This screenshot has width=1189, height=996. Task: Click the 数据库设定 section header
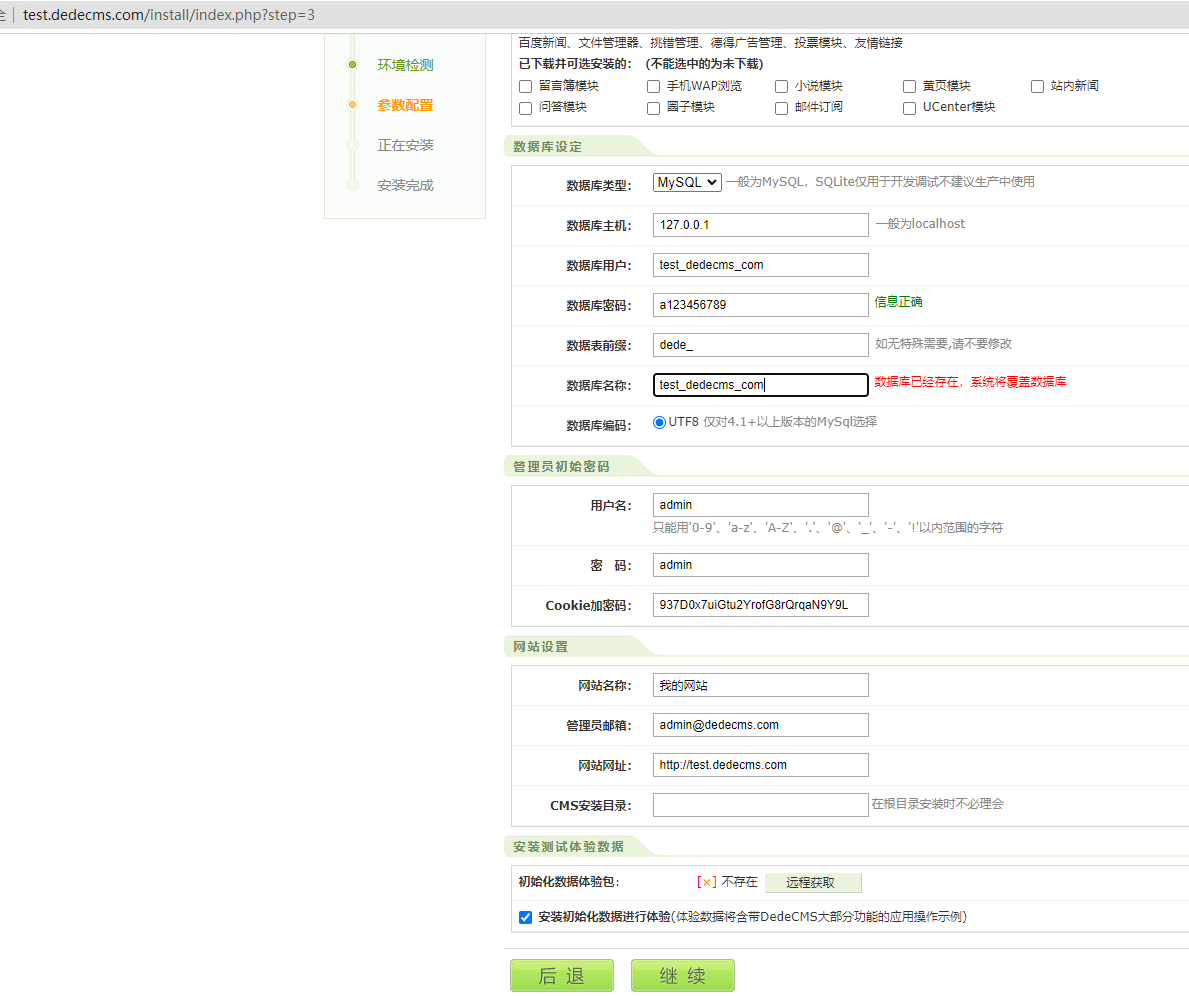(x=547, y=147)
